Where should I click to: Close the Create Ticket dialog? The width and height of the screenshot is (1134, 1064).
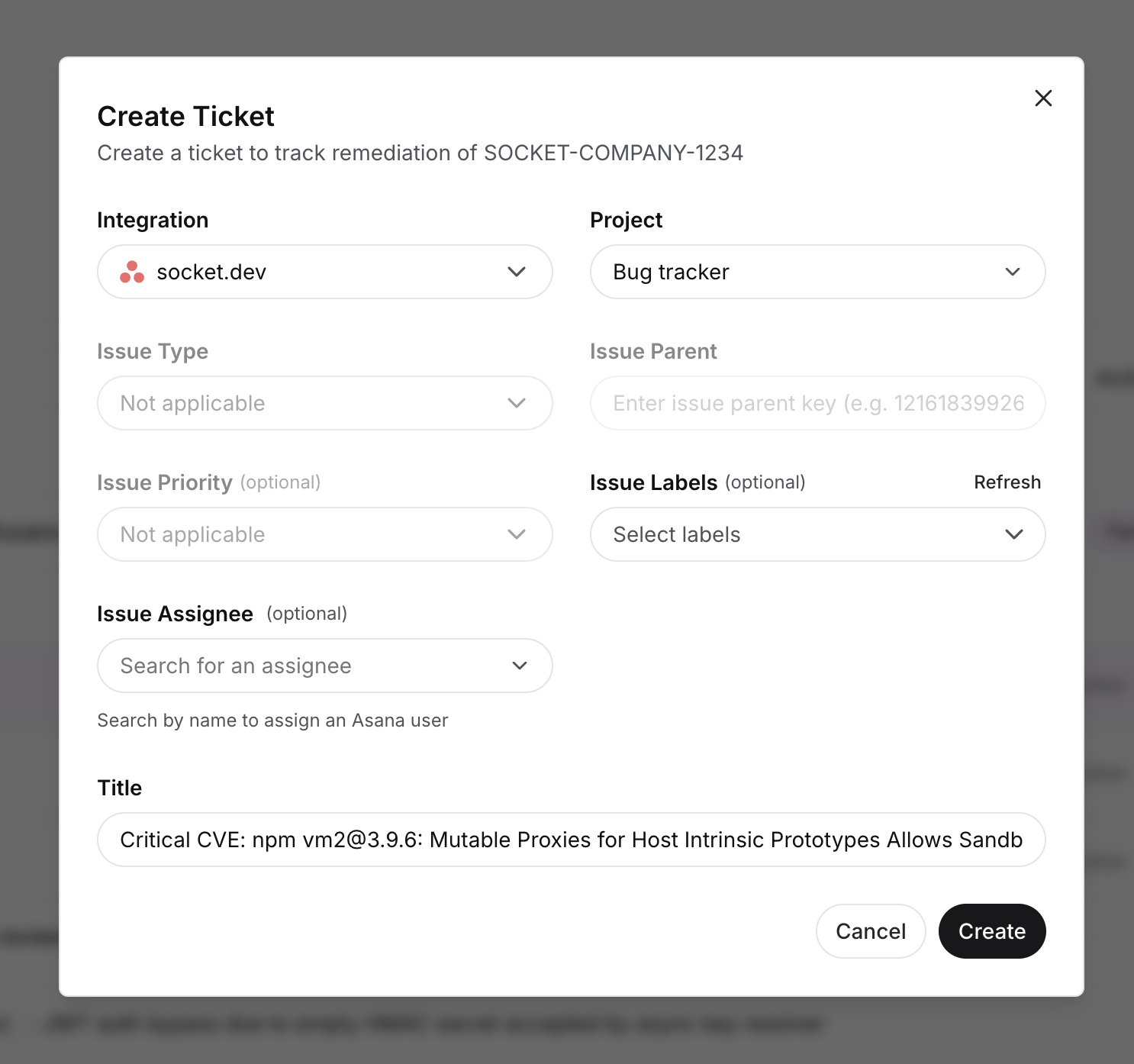[x=1043, y=98]
